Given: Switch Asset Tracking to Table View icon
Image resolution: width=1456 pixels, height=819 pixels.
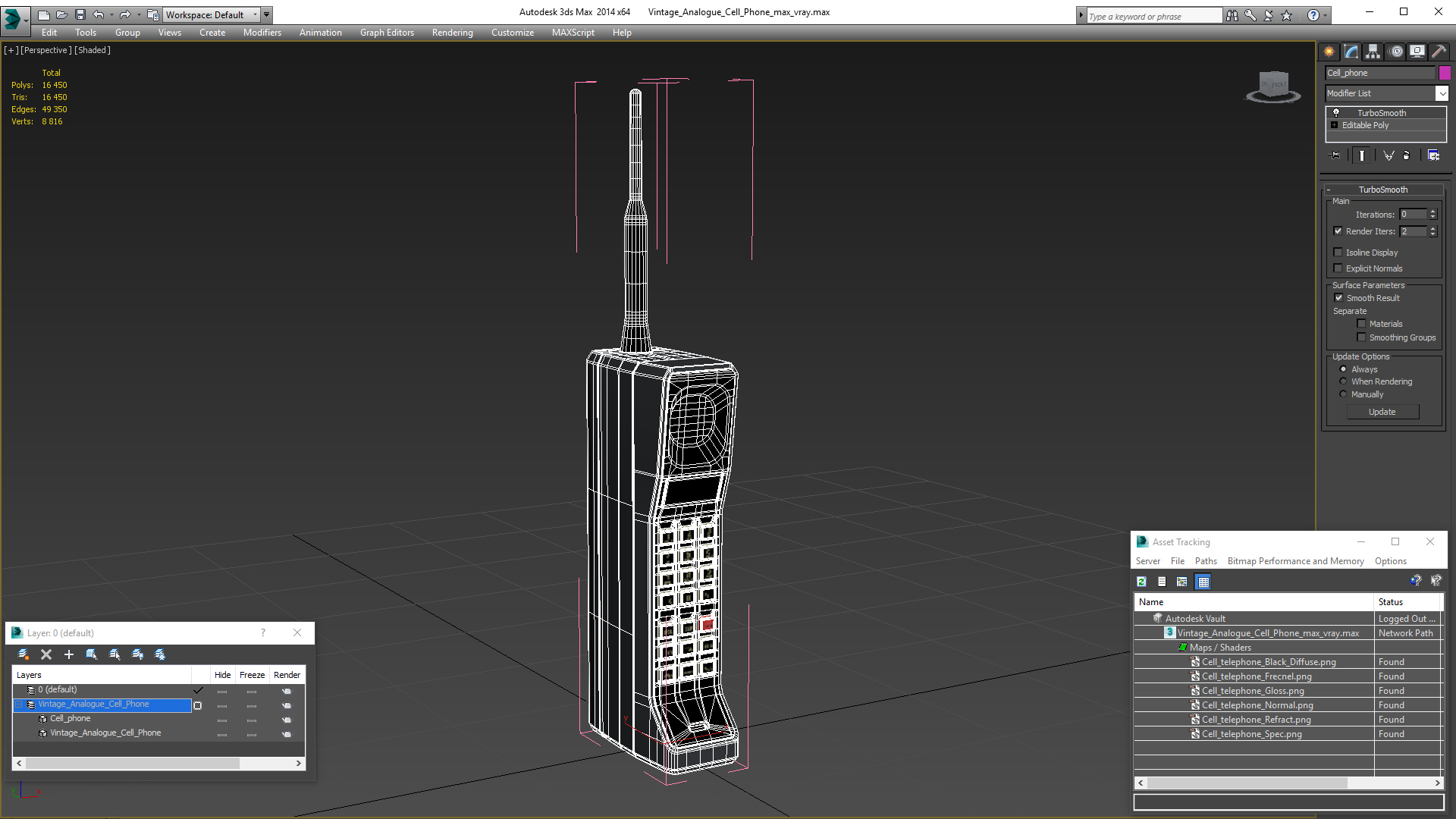Looking at the screenshot, I should (x=1203, y=582).
